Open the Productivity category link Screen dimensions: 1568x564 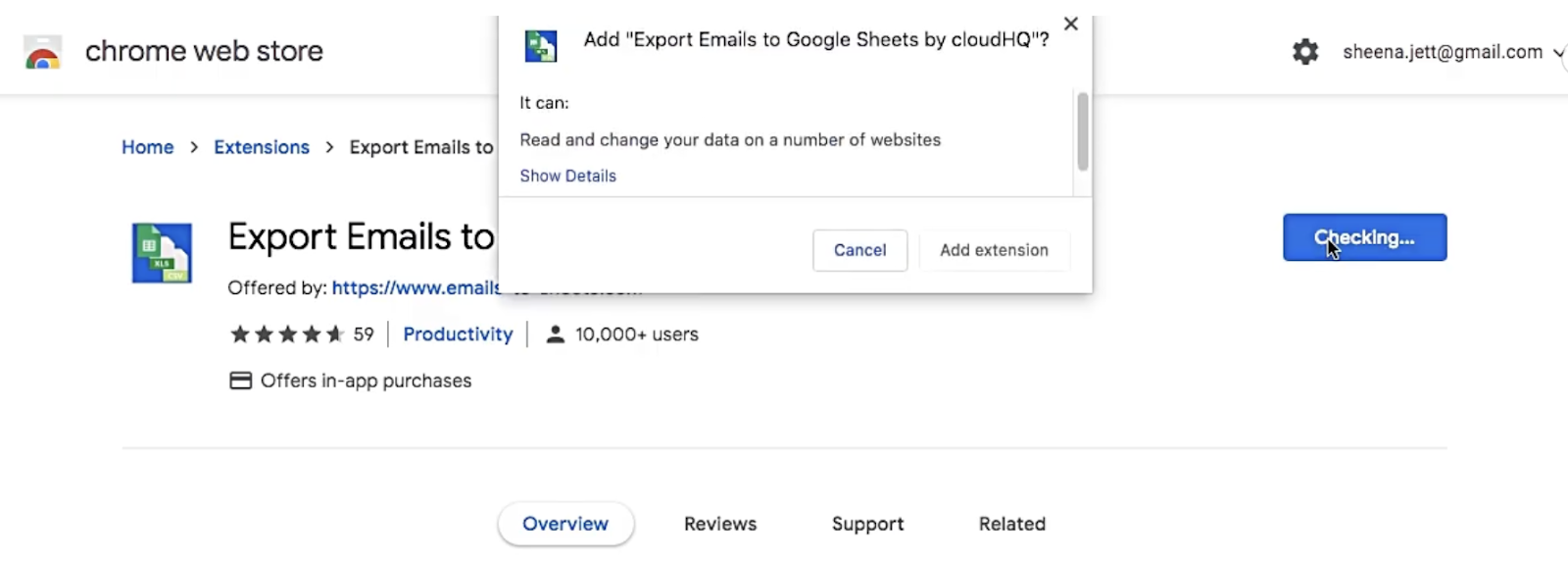(x=458, y=334)
